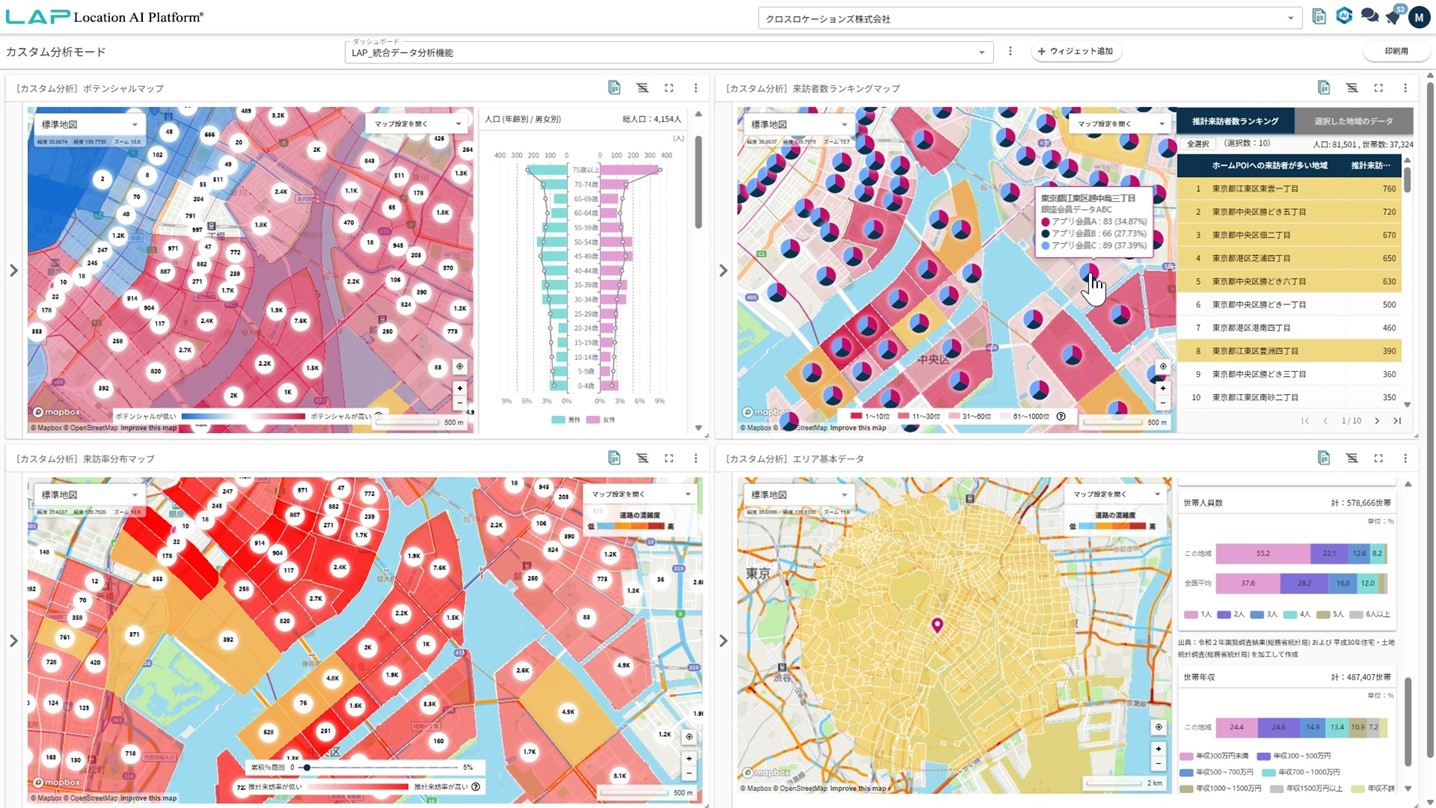The height and width of the screenshot is (808, 1436).
Task: Open kebab menu of 来訪者数ランキングマップ widget
Action: pos(1405,88)
